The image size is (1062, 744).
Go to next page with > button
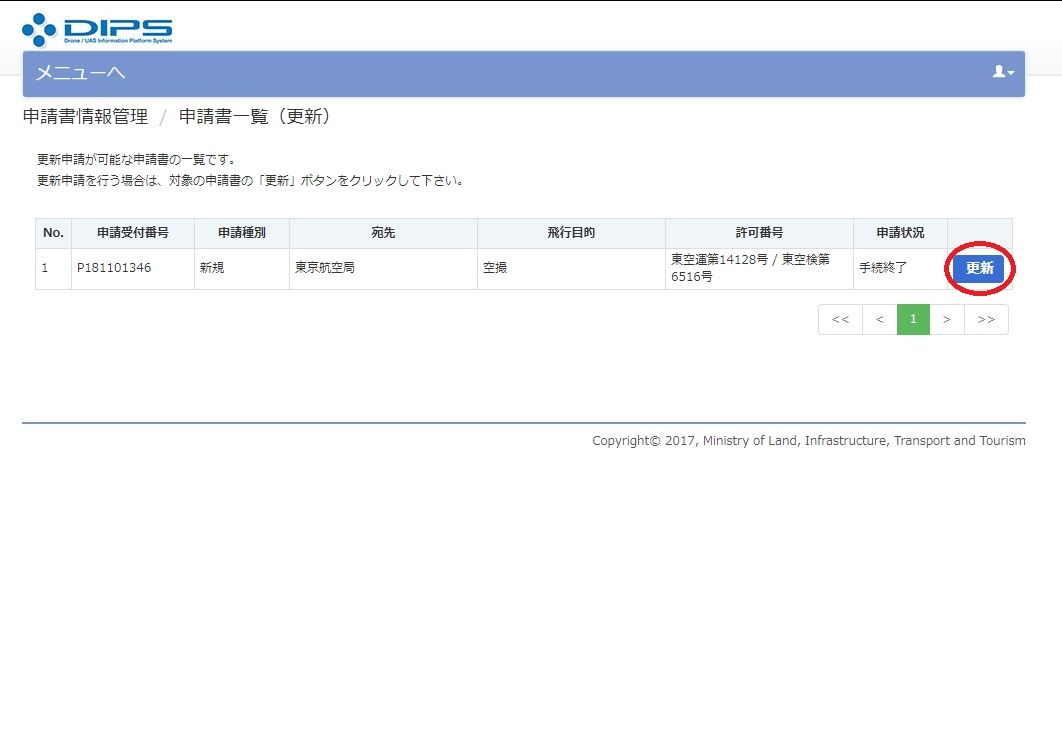tap(947, 320)
